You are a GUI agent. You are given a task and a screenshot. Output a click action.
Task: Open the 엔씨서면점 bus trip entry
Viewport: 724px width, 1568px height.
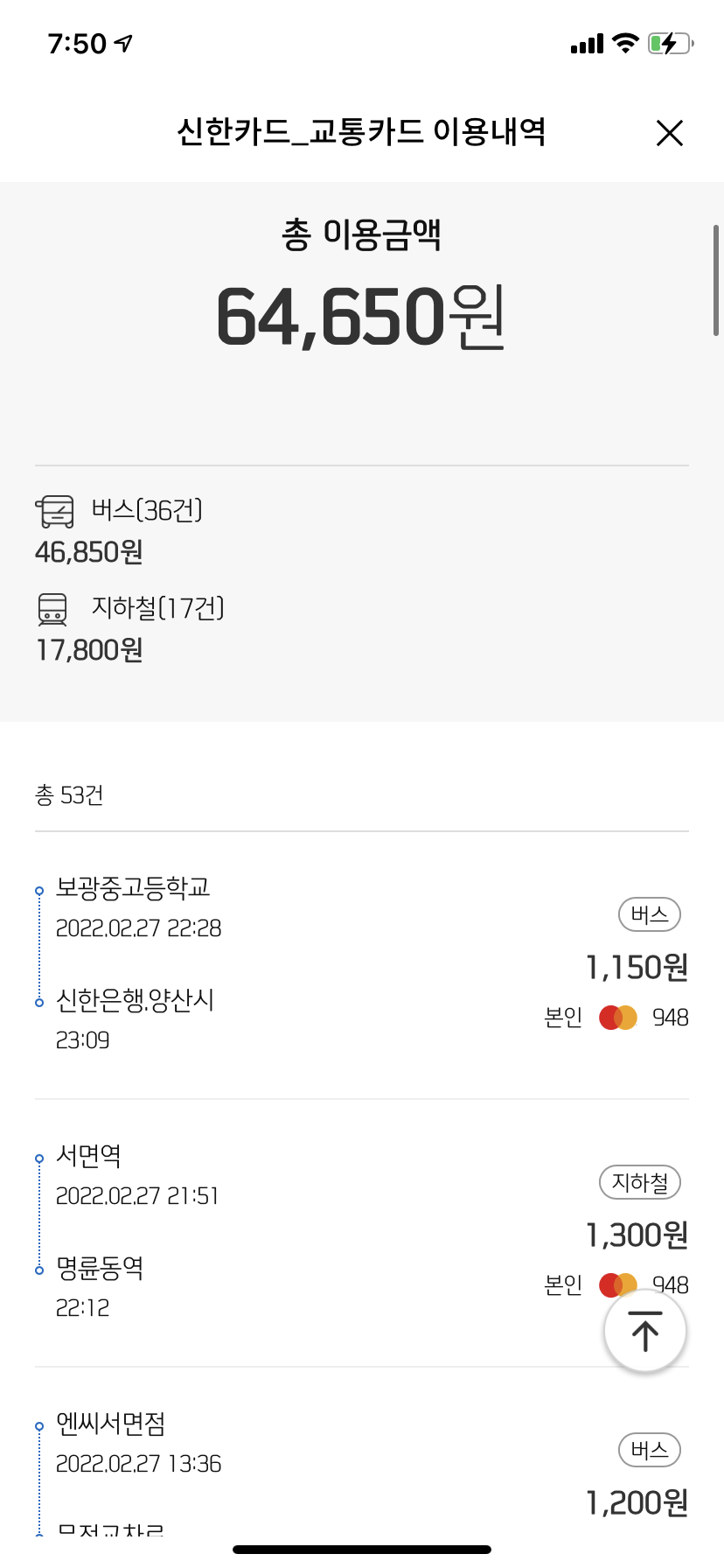110,1424
